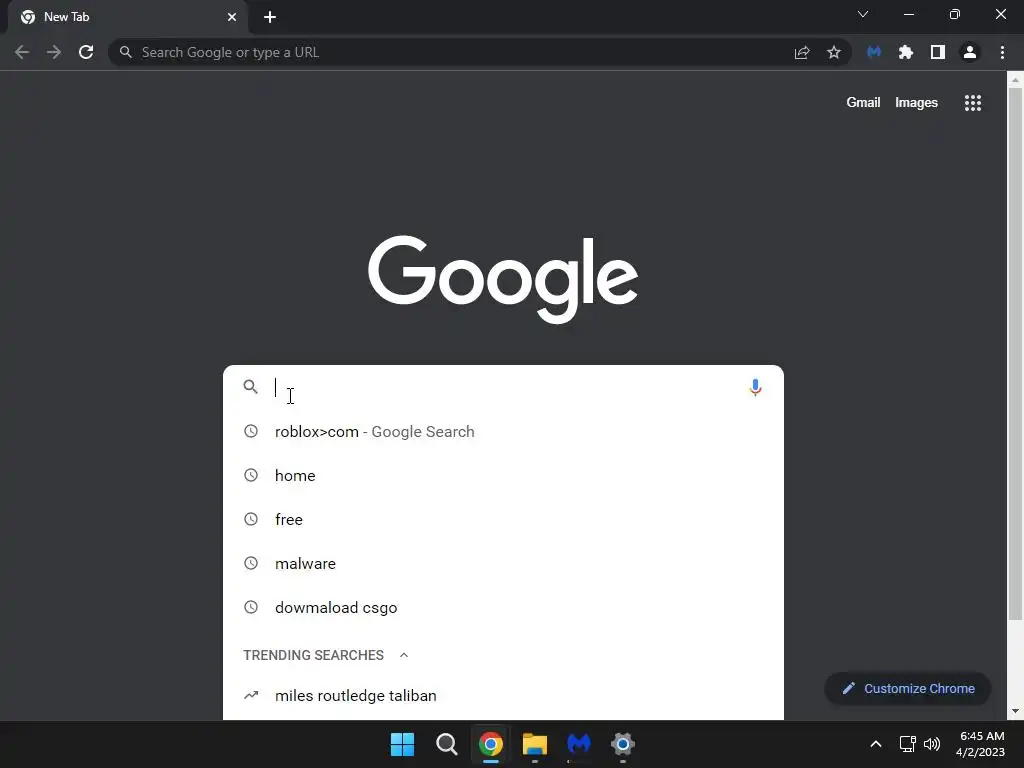
Task: Click into the Google search input field
Action: click(506, 387)
